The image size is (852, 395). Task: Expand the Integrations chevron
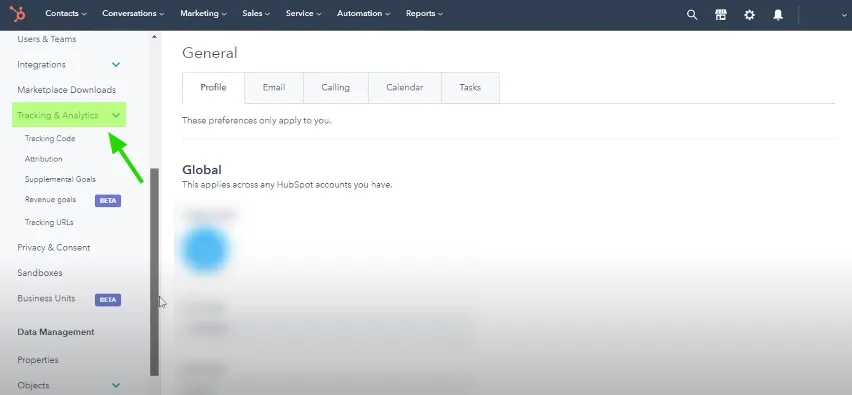click(x=116, y=65)
